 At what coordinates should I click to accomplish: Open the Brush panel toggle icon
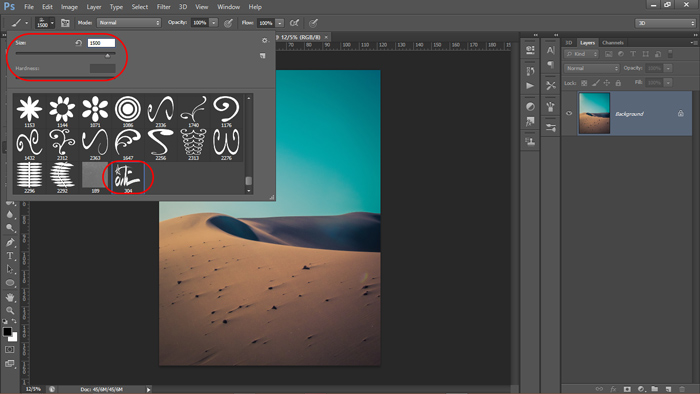point(65,23)
